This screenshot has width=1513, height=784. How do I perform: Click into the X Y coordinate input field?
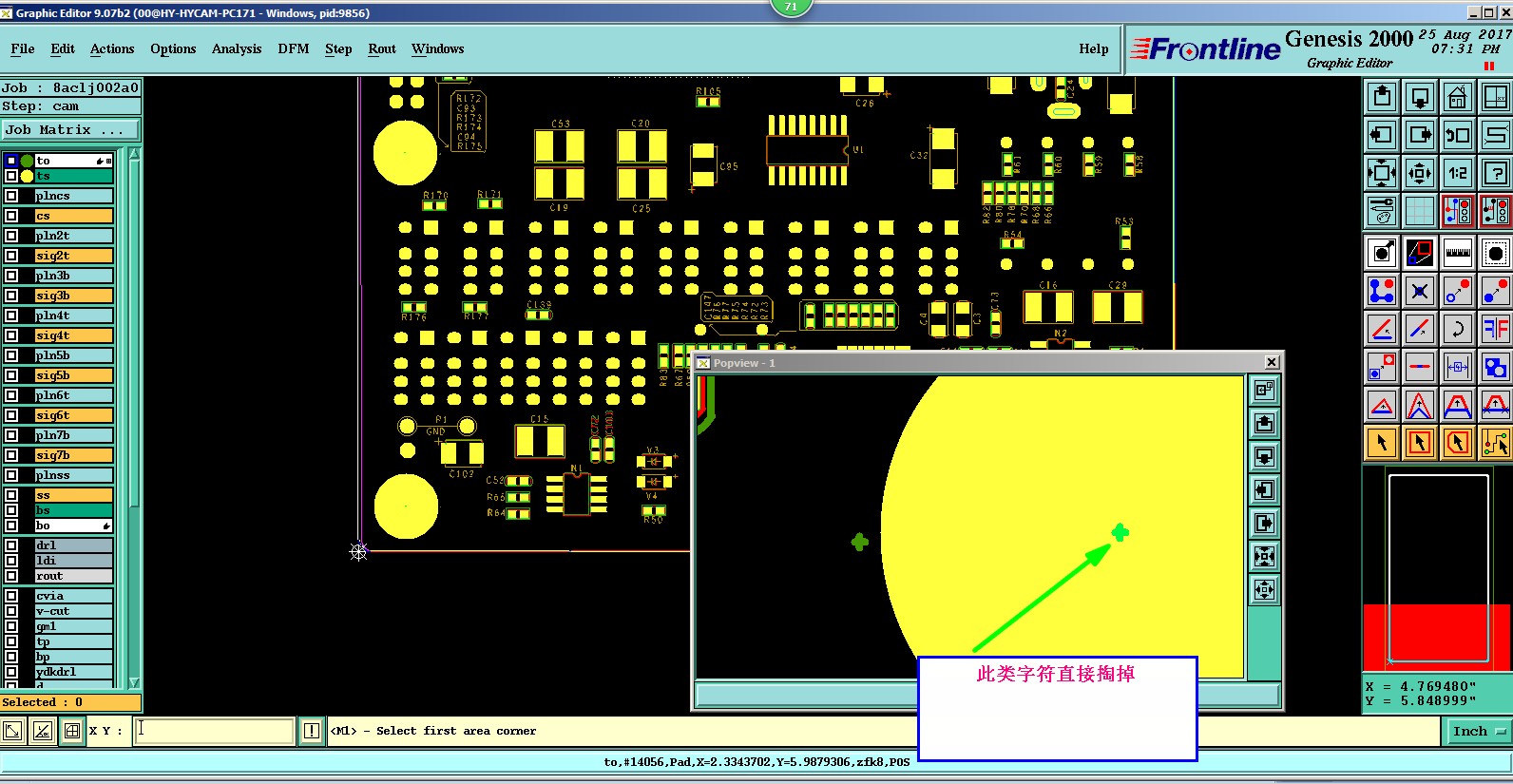click(214, 731)
